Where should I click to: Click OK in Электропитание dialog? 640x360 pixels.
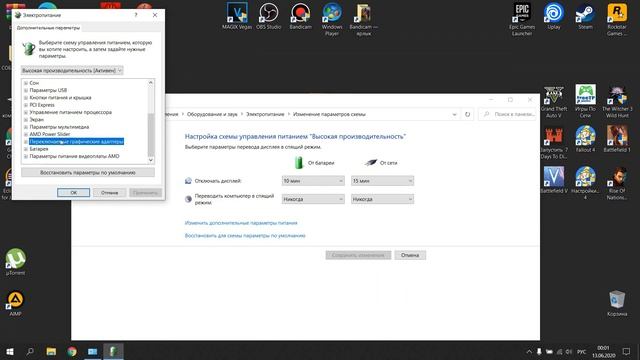coord(73,193)
